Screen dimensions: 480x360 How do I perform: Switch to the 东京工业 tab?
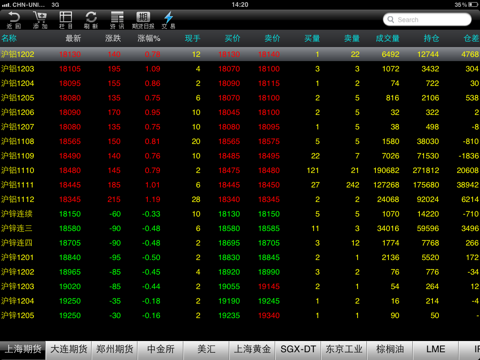(344, 350)
